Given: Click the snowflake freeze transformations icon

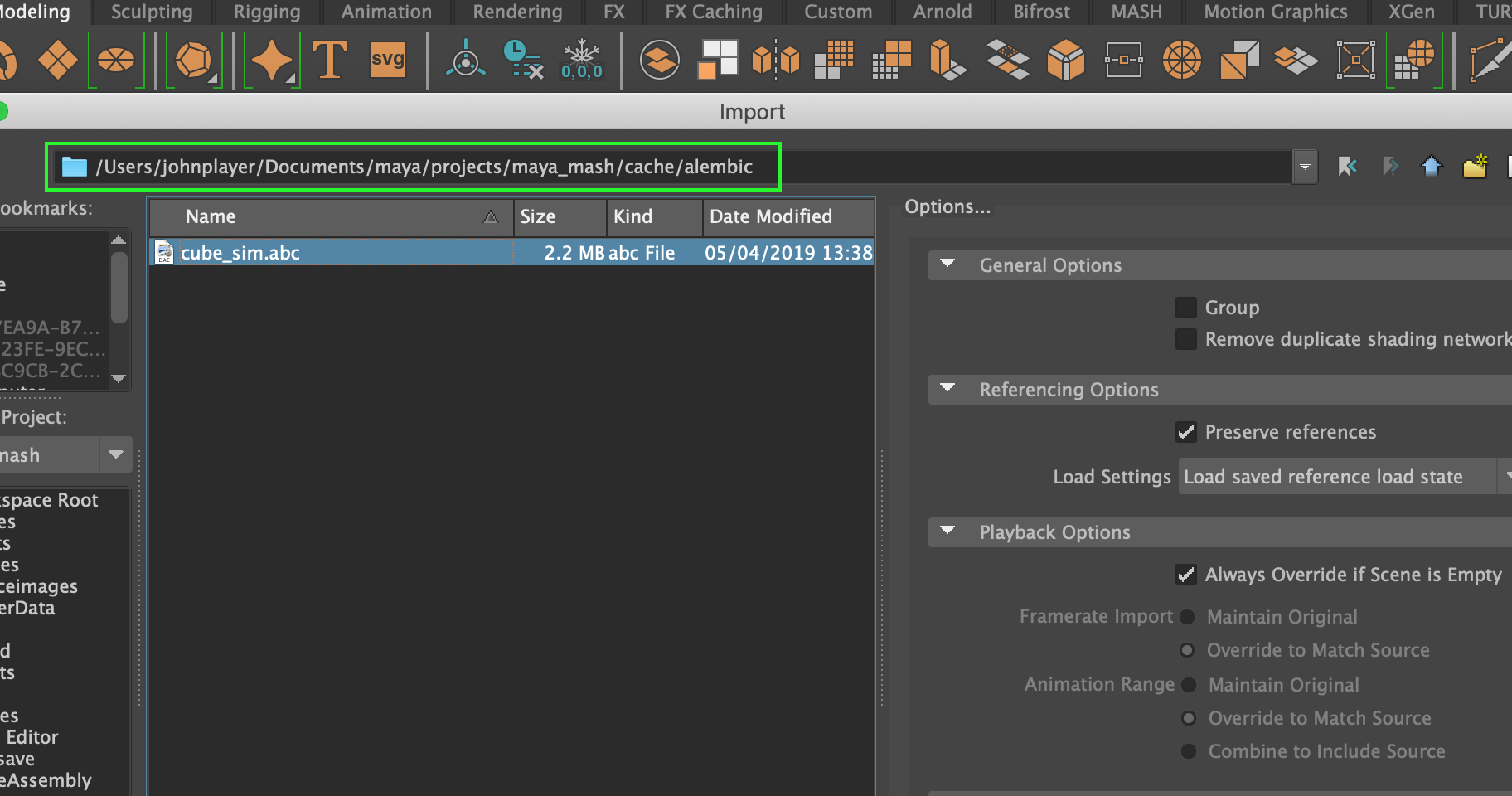Looking at the screenshot, I should pos(583,50).
